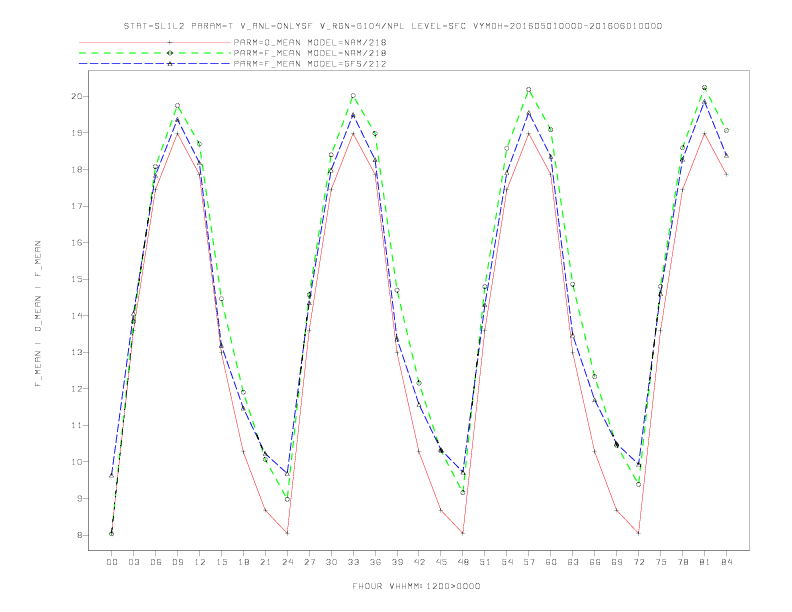Click the x-axis label FHOUR VHHMM:1200>0000
The image size is (792, 612).
pyautogui.click(x=416, y=586)
